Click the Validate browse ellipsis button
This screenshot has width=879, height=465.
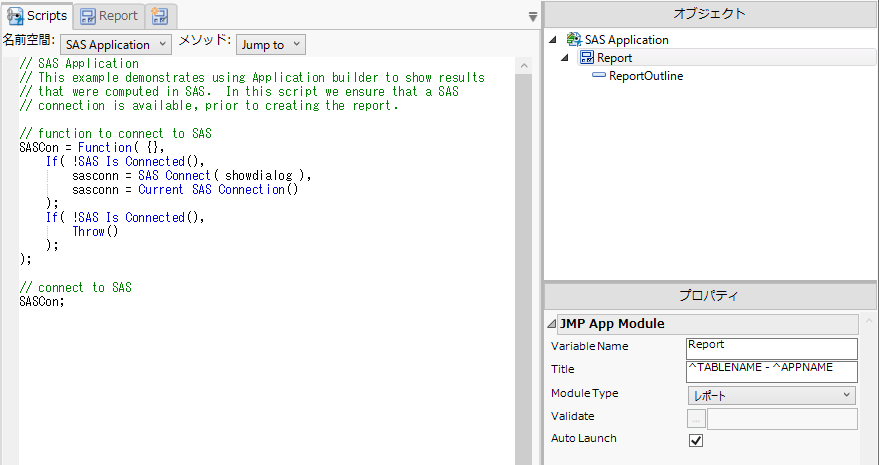695,419
